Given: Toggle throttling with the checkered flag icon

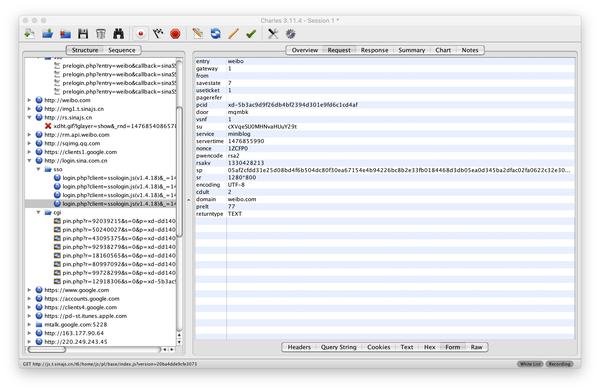Looking at the screenshot, I should [x=158, y=34].
